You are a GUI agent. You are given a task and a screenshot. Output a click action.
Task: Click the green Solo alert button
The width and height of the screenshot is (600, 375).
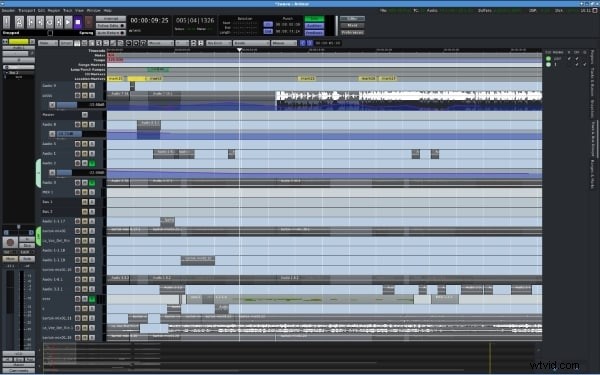[314, 19]
